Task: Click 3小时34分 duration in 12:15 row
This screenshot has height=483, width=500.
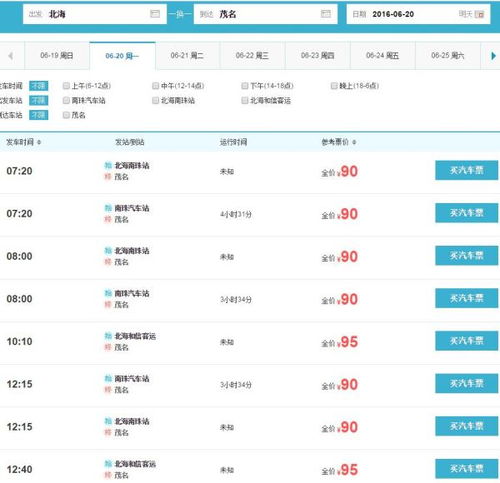Action: pyautogui.click(x=236, y=385)
